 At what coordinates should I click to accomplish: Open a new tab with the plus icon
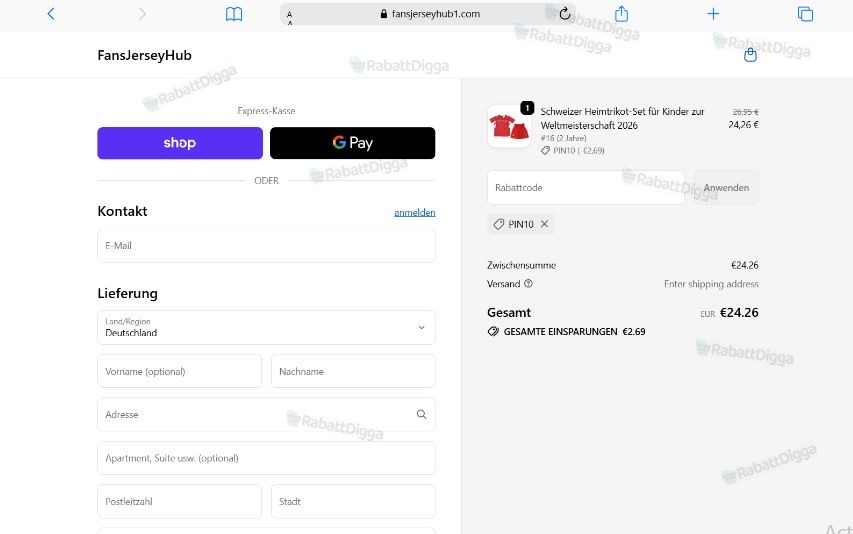coord(713,14)
